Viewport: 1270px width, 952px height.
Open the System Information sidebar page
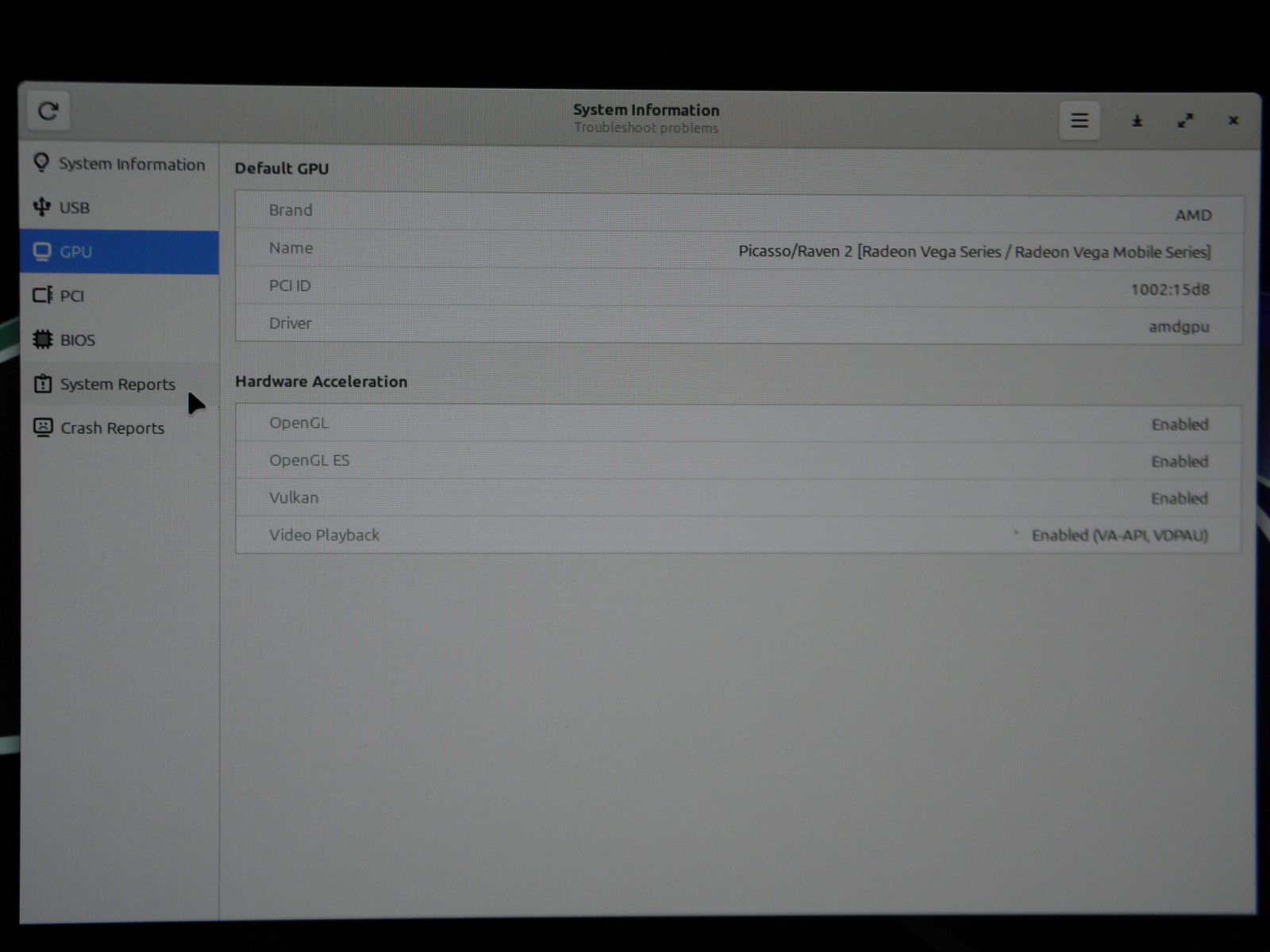click(x=119, y=163)
